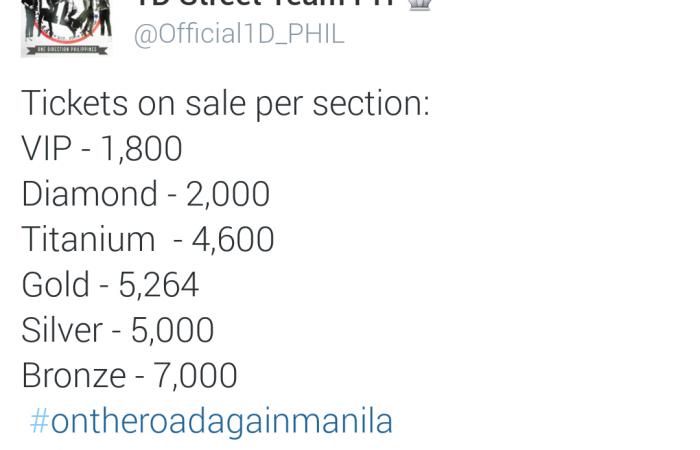Open the #ontheroadagainmanila hashtag
The height and width of the screenshot is (450, 700).
coord(211,421)
